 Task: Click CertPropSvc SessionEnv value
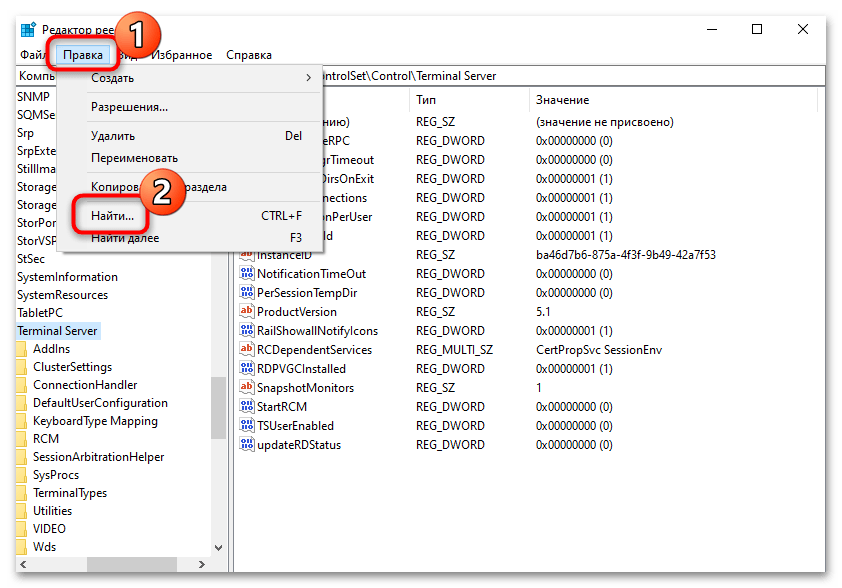pyautogui.click(x=599, y=350)
